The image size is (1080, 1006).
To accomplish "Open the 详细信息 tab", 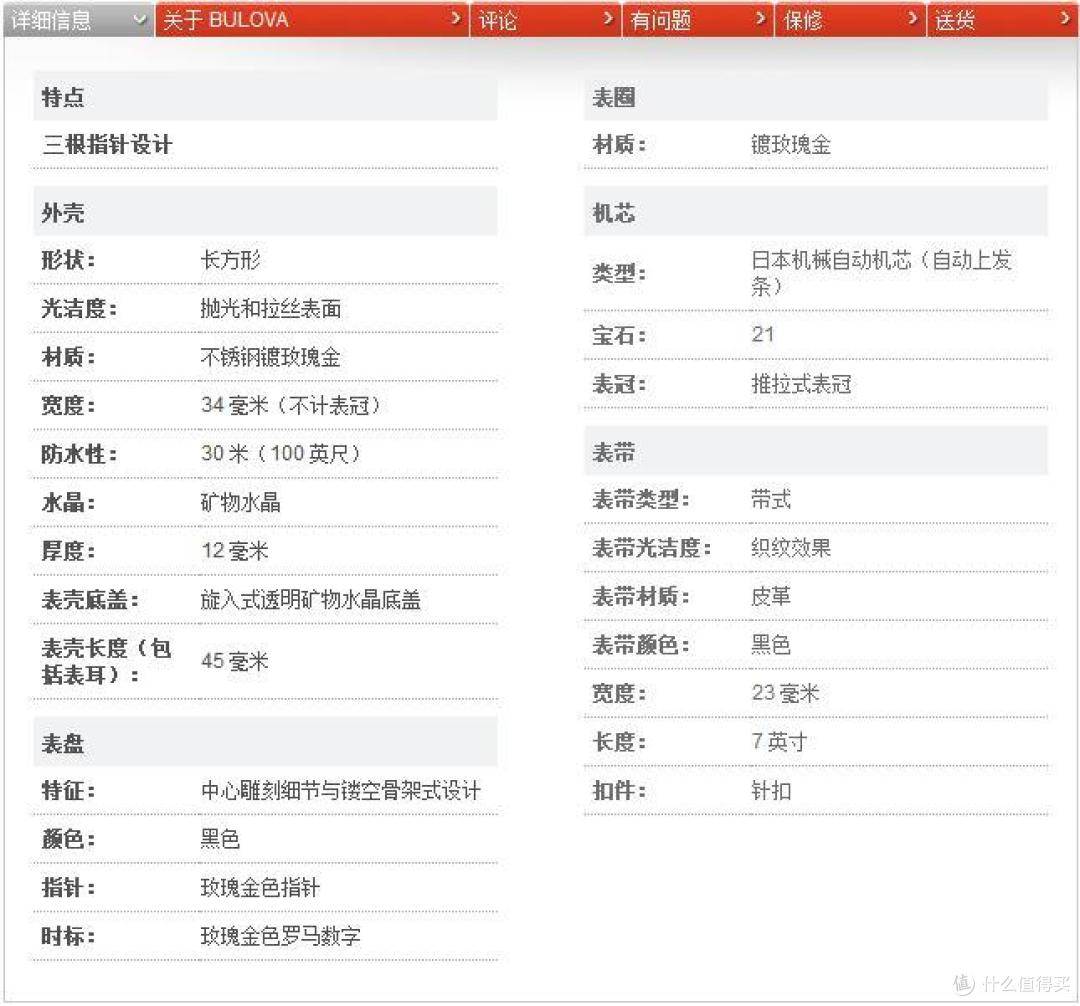I will pos(79,19).
